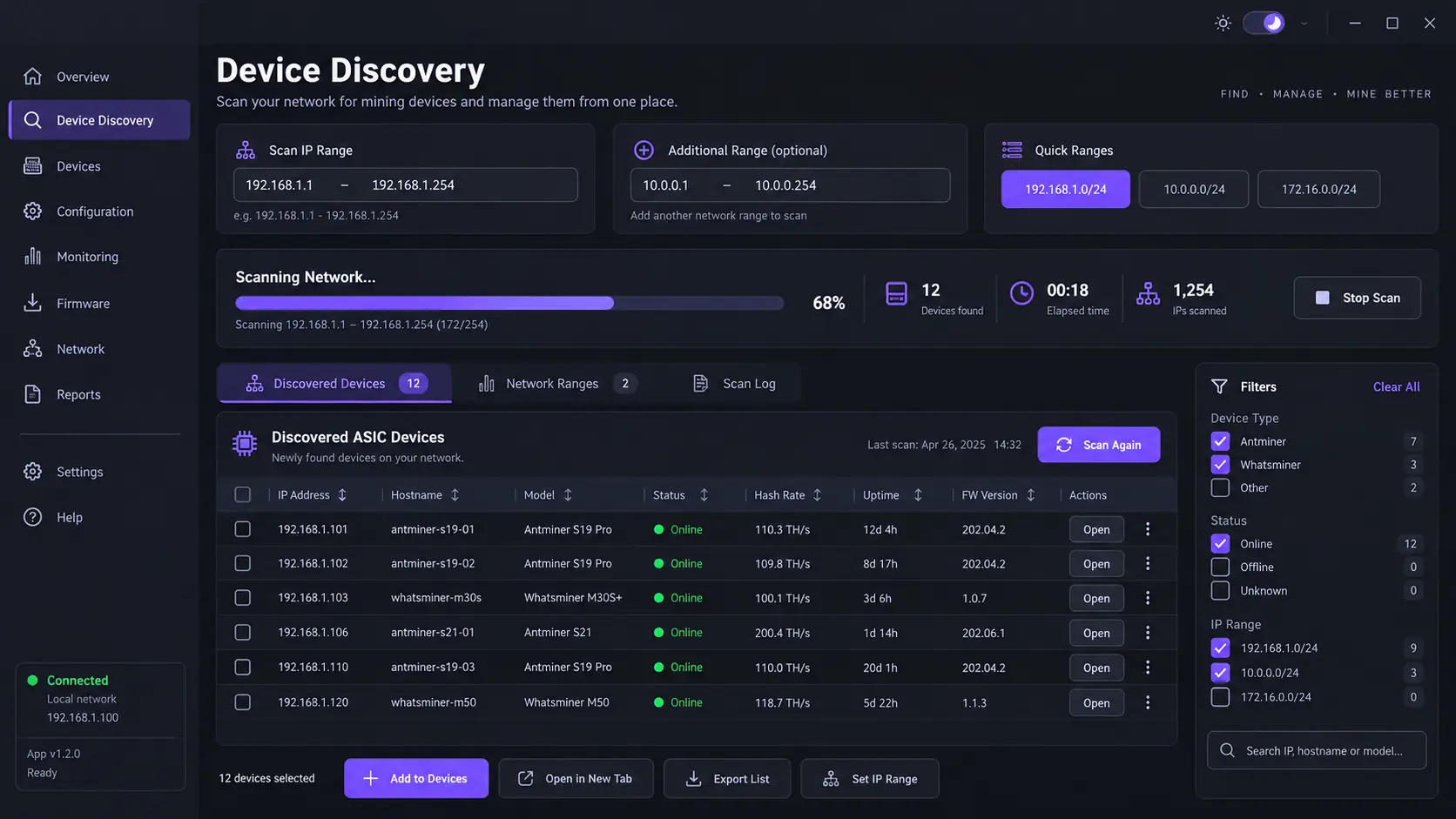Open the theme dropdown chevron near toggle
The height and width of the screenshot is (819, 1456).
coord(1304,23)
